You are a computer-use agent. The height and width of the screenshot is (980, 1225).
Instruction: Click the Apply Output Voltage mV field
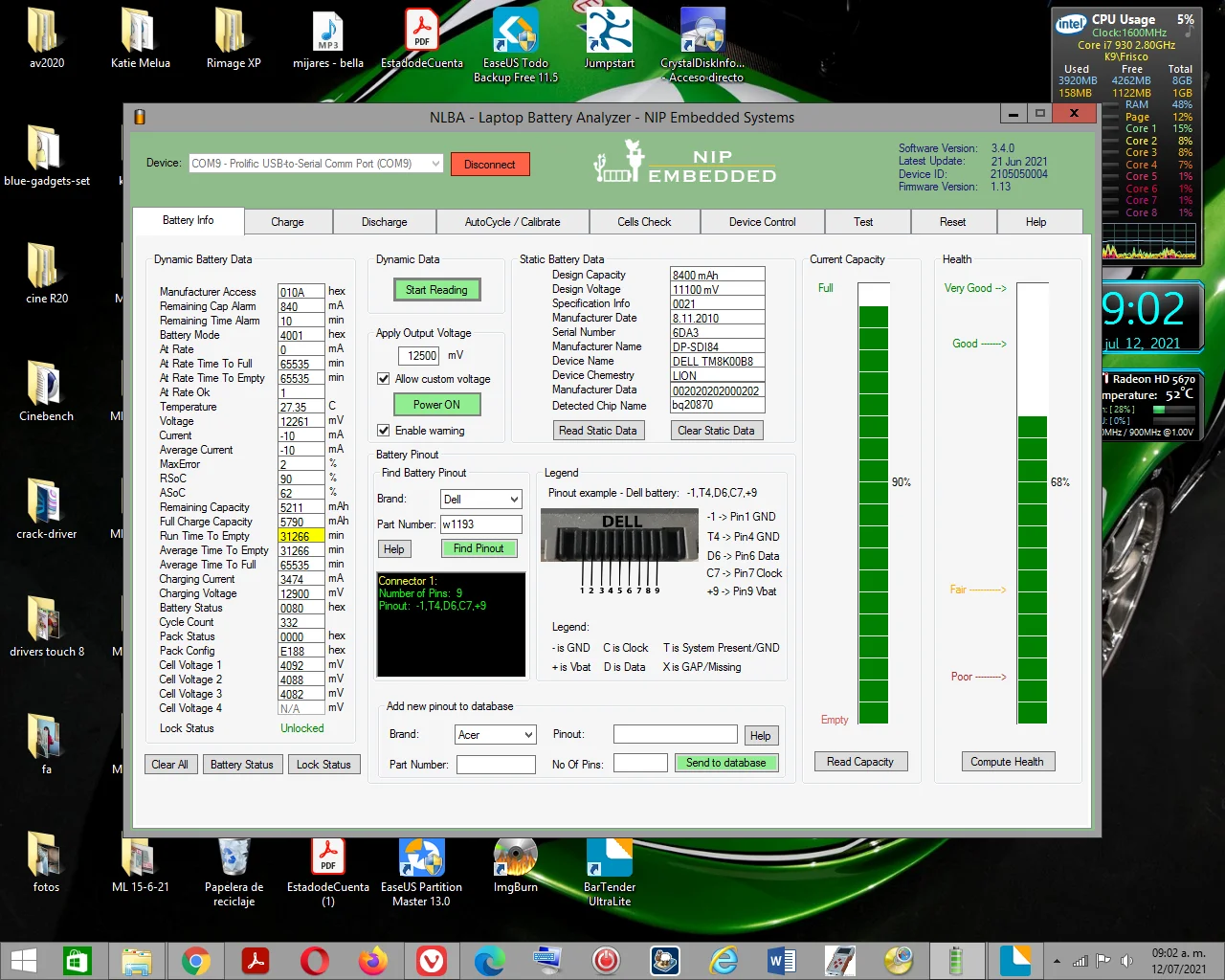pyautogui.click(x=418, y=355)
